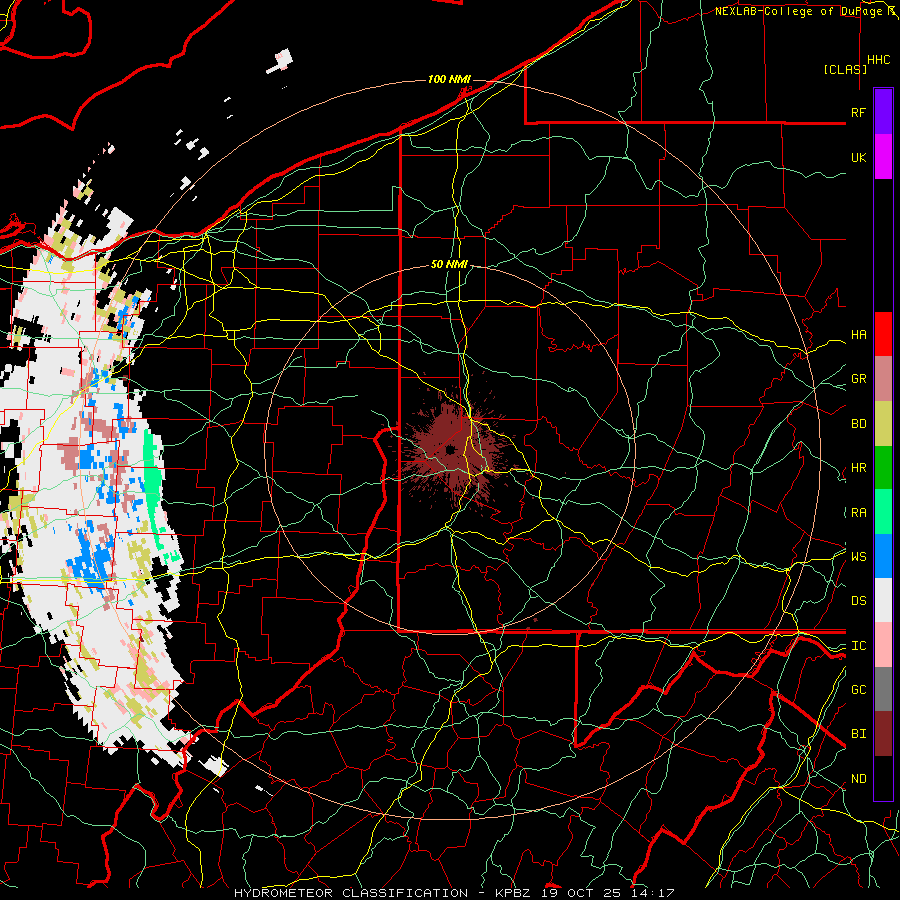Click the radar site center black dot
The image size is (900, 900).
(450, 449)
